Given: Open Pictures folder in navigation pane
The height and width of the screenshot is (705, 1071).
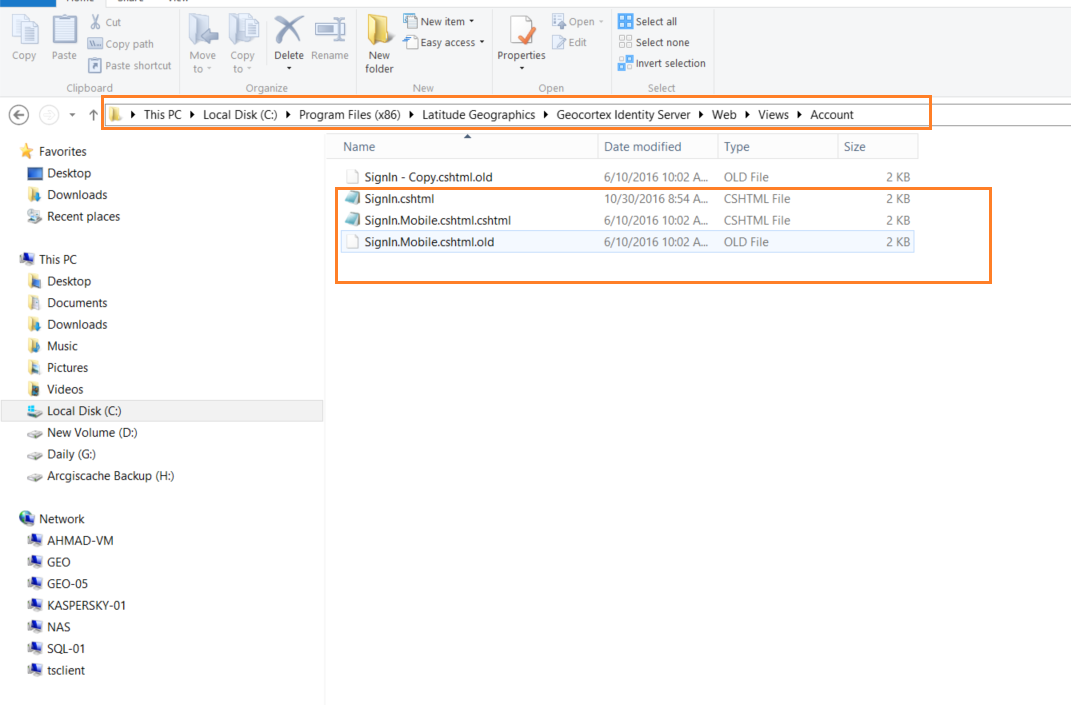Looking at the screenshot, I should (67, 368).
